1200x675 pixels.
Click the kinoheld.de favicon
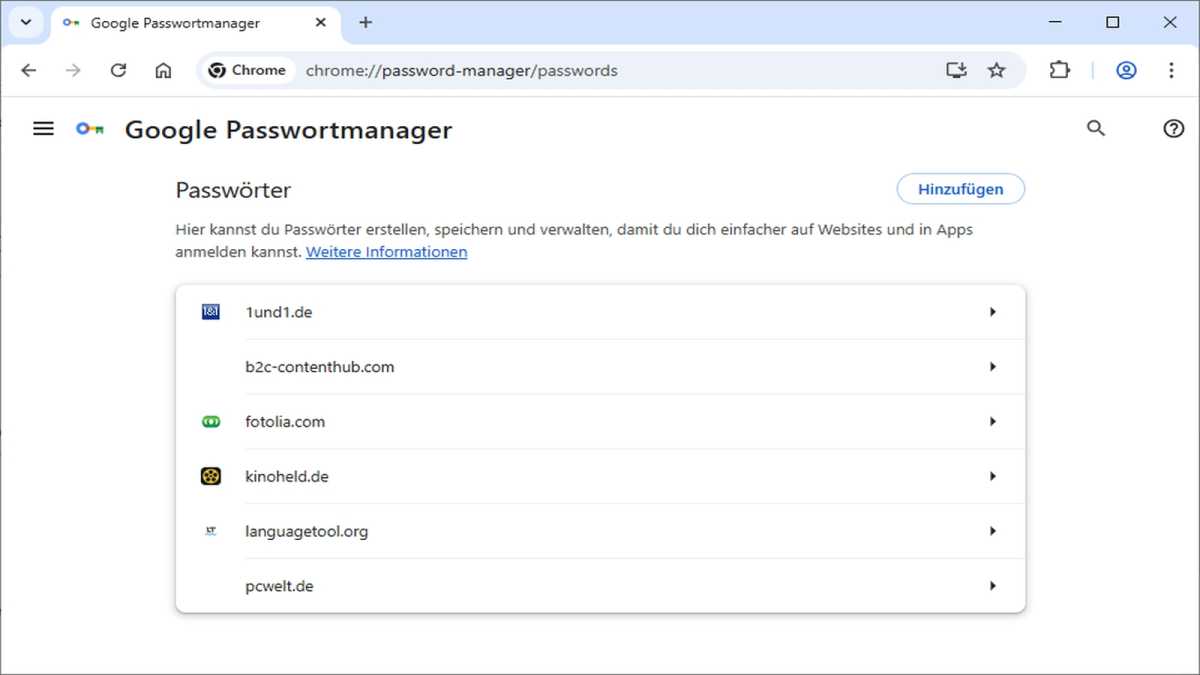point(210,476)
